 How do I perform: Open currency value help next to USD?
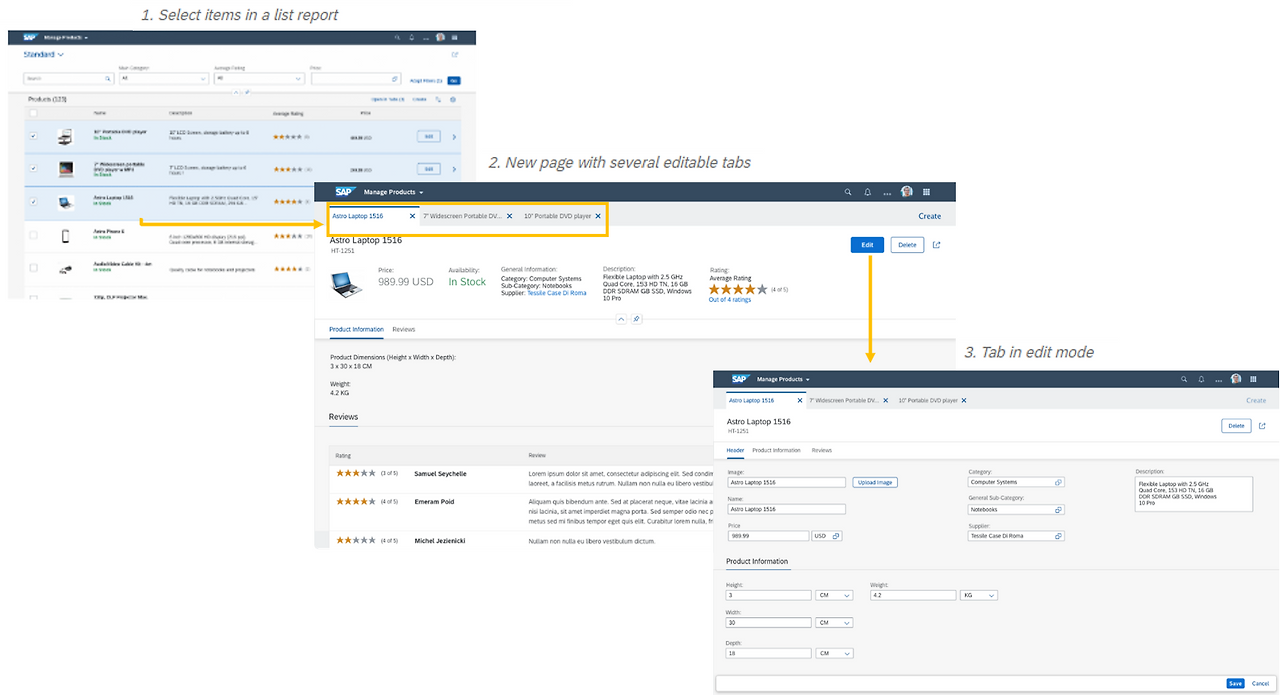tap(836, 536)
